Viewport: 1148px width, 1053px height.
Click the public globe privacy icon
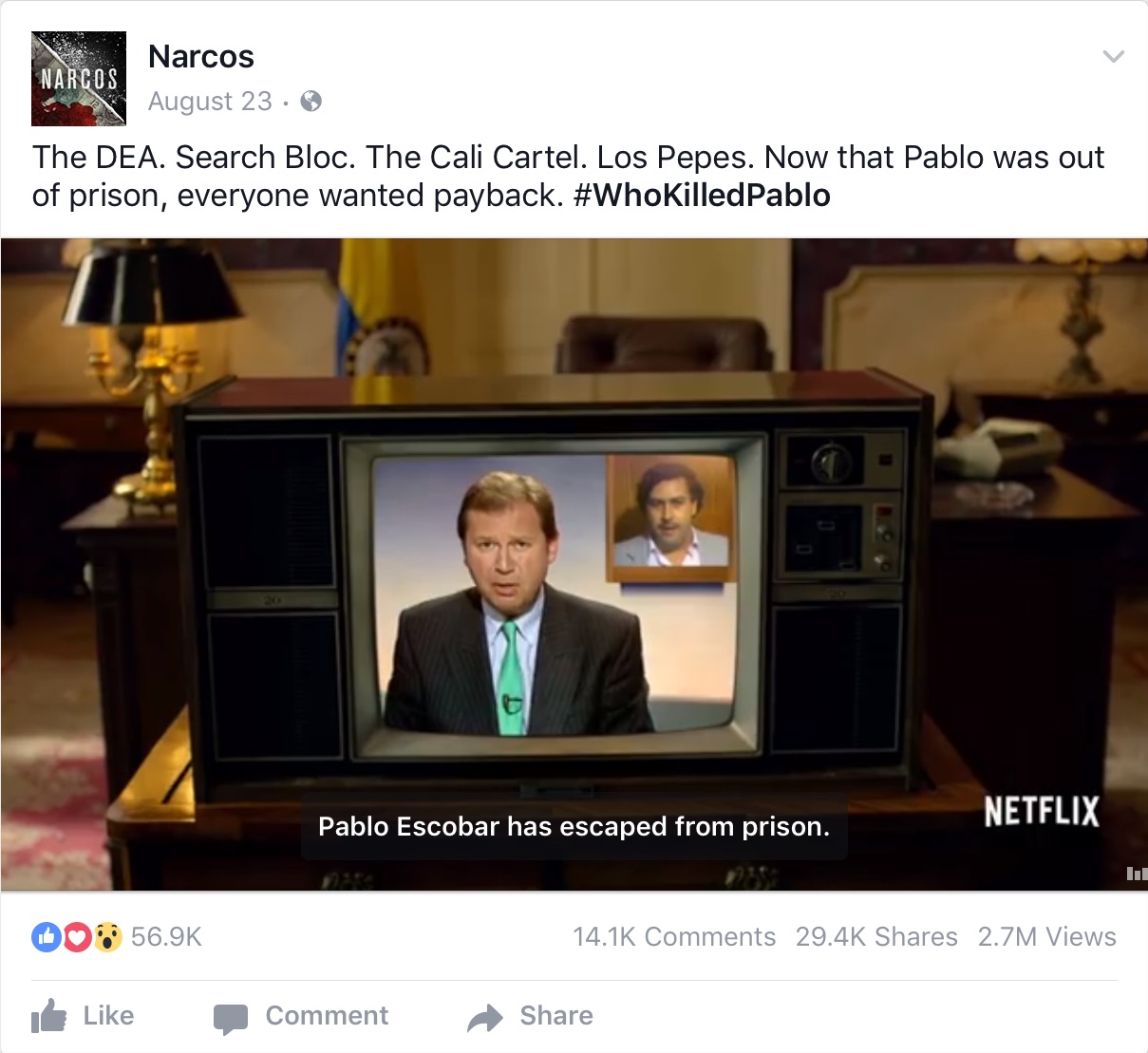tap(311, 101)
